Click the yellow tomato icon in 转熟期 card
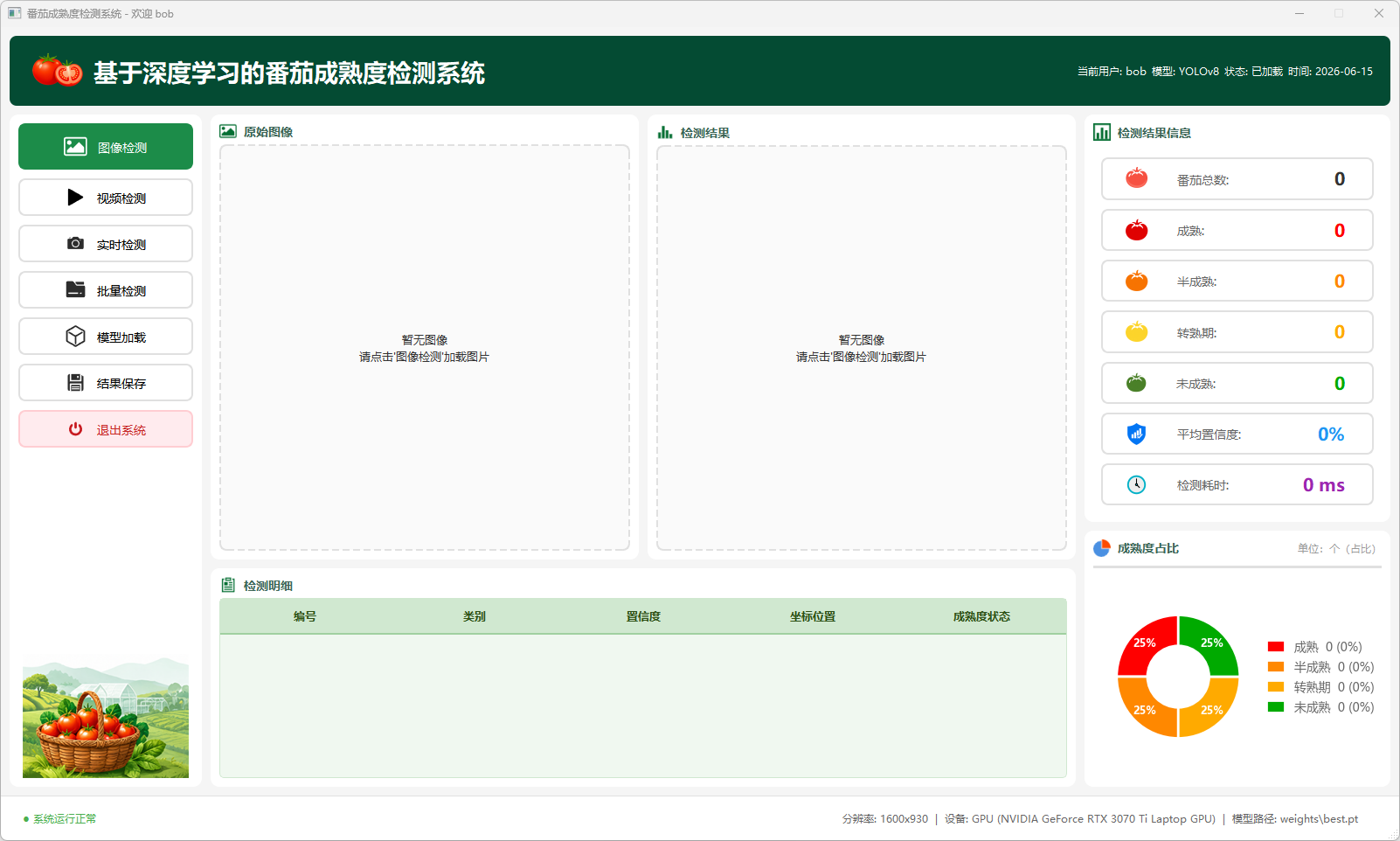The width and height of the screenshot is (1400, 841). pyautogui.click(x=1136, y=331)
